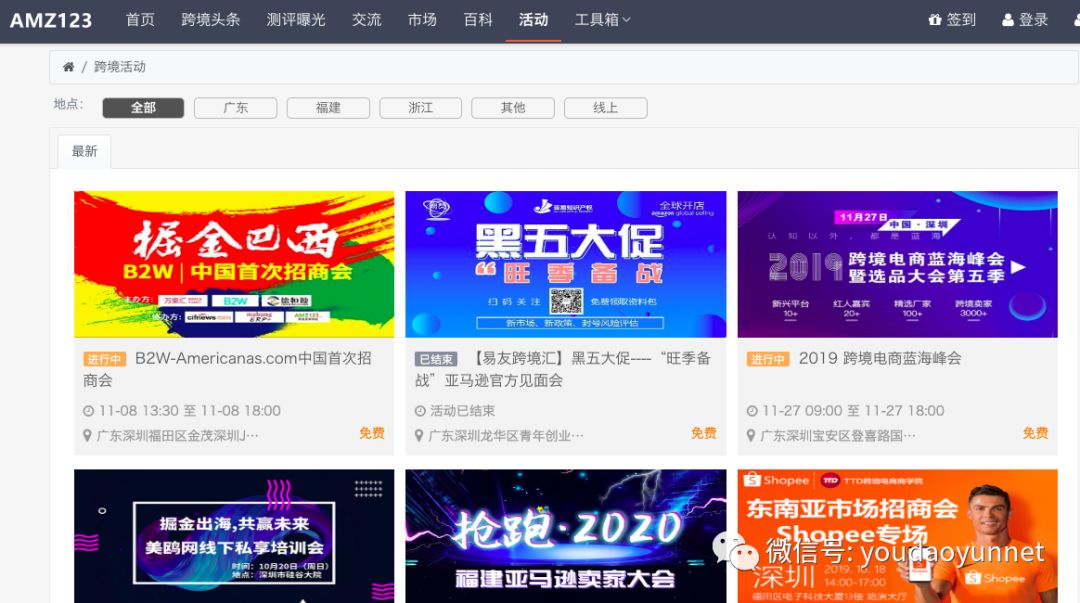The image size is (1080, 603).
Task: Click the AMZ123 site logo
Action: [x=51, y=20]
